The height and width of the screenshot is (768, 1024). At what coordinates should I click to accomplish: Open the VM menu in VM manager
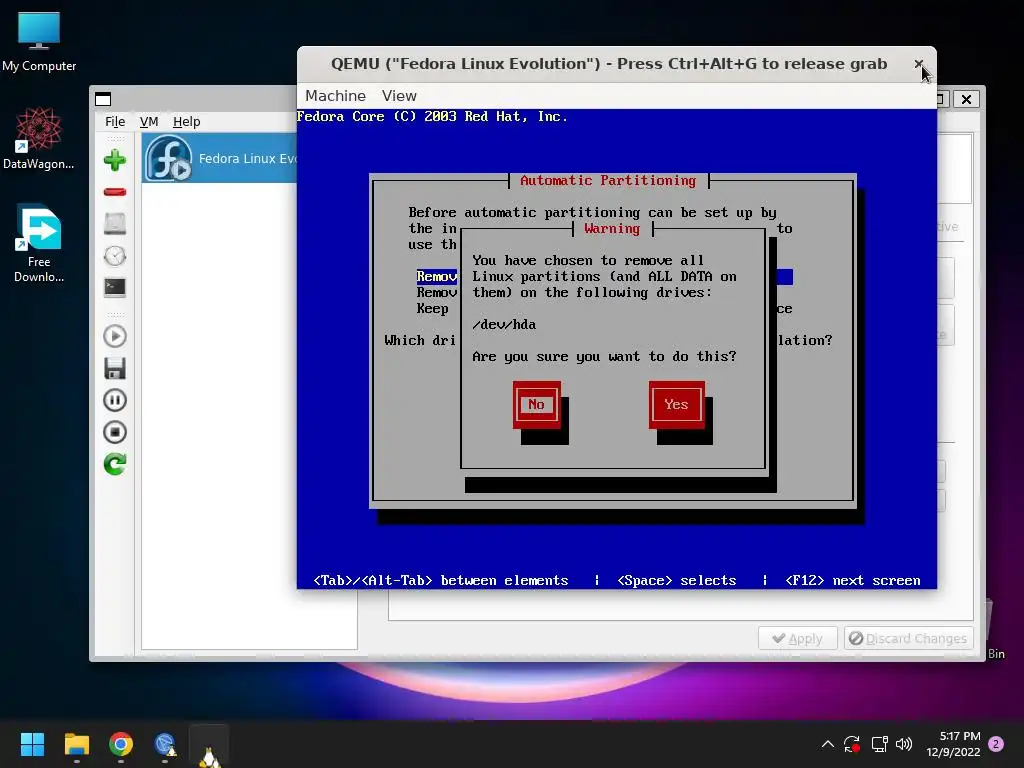(149, 121)
